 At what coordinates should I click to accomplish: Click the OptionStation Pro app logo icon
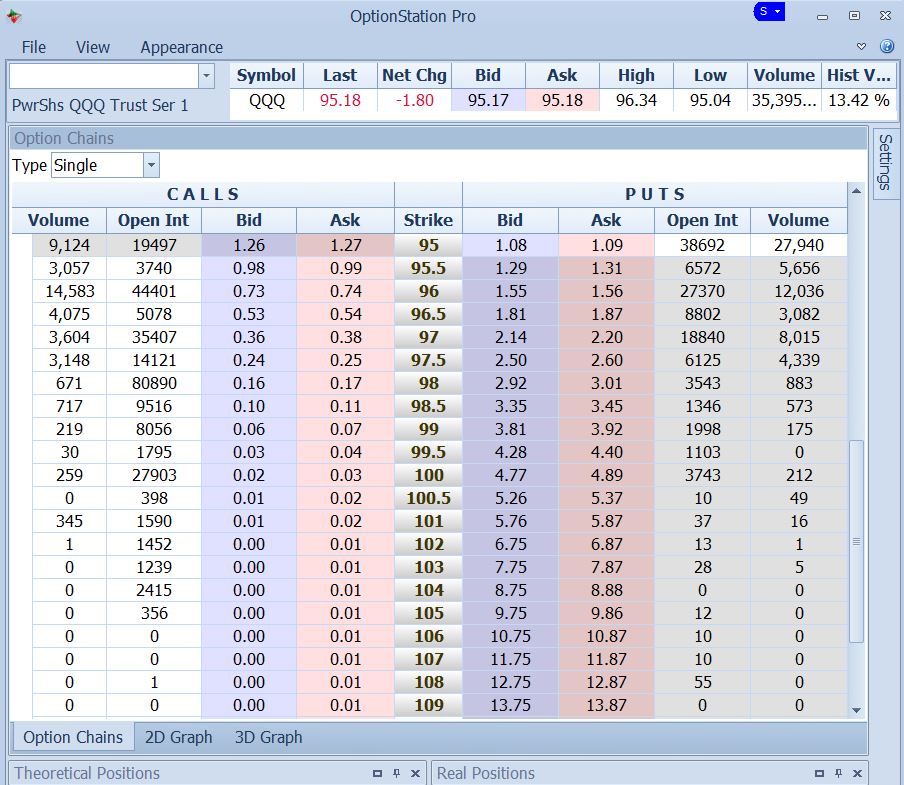(13, 15)
